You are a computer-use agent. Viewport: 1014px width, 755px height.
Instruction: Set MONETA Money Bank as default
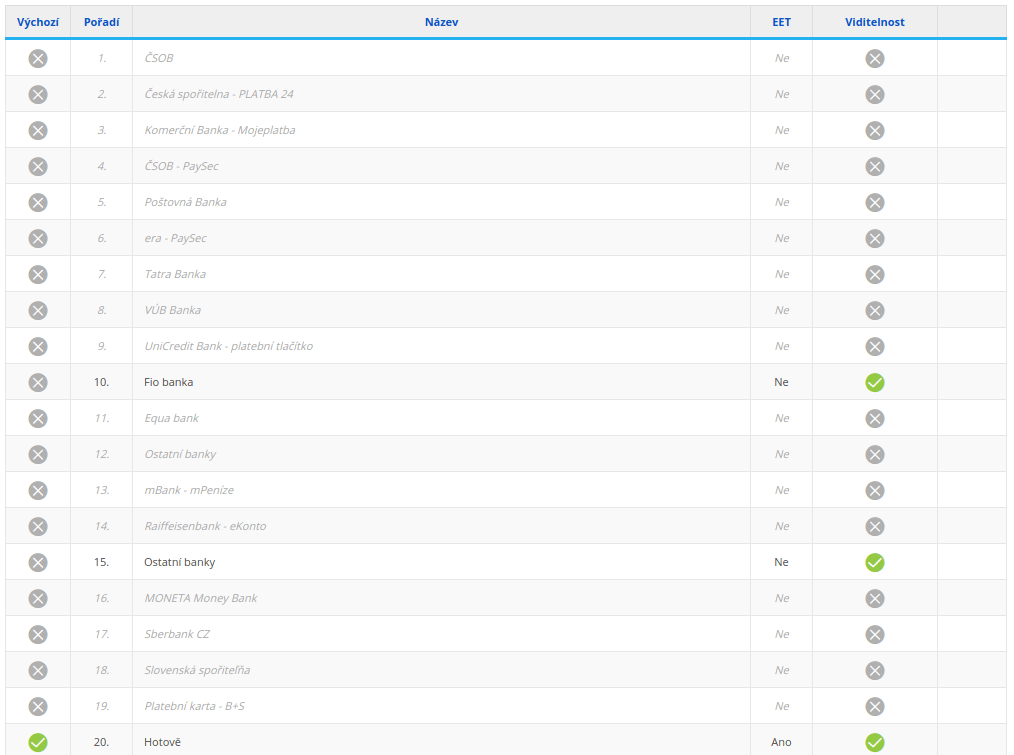pyautogui.click(x=38, y=598)
